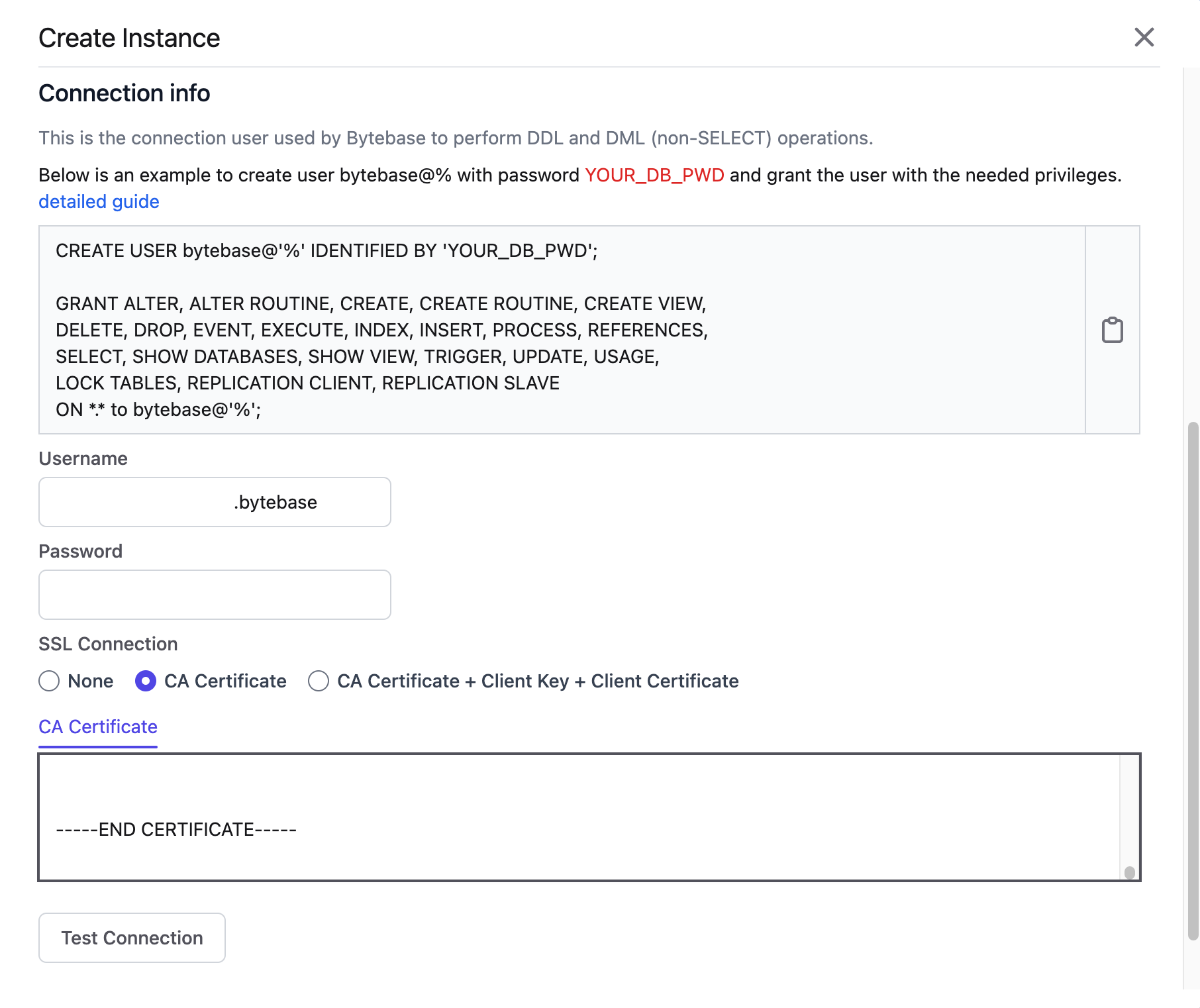The width and height of the screenshot is (1200, 1008).
Task: Click into the Username field
Action: (x=215, y=502)
